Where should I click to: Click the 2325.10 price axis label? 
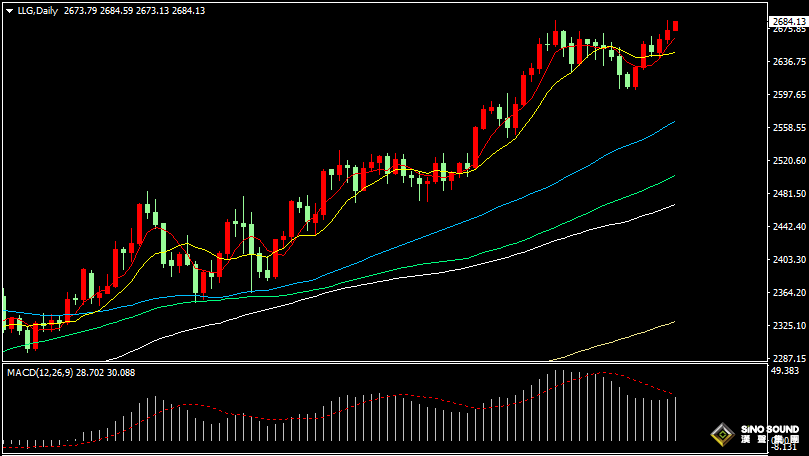pos(789,326)
